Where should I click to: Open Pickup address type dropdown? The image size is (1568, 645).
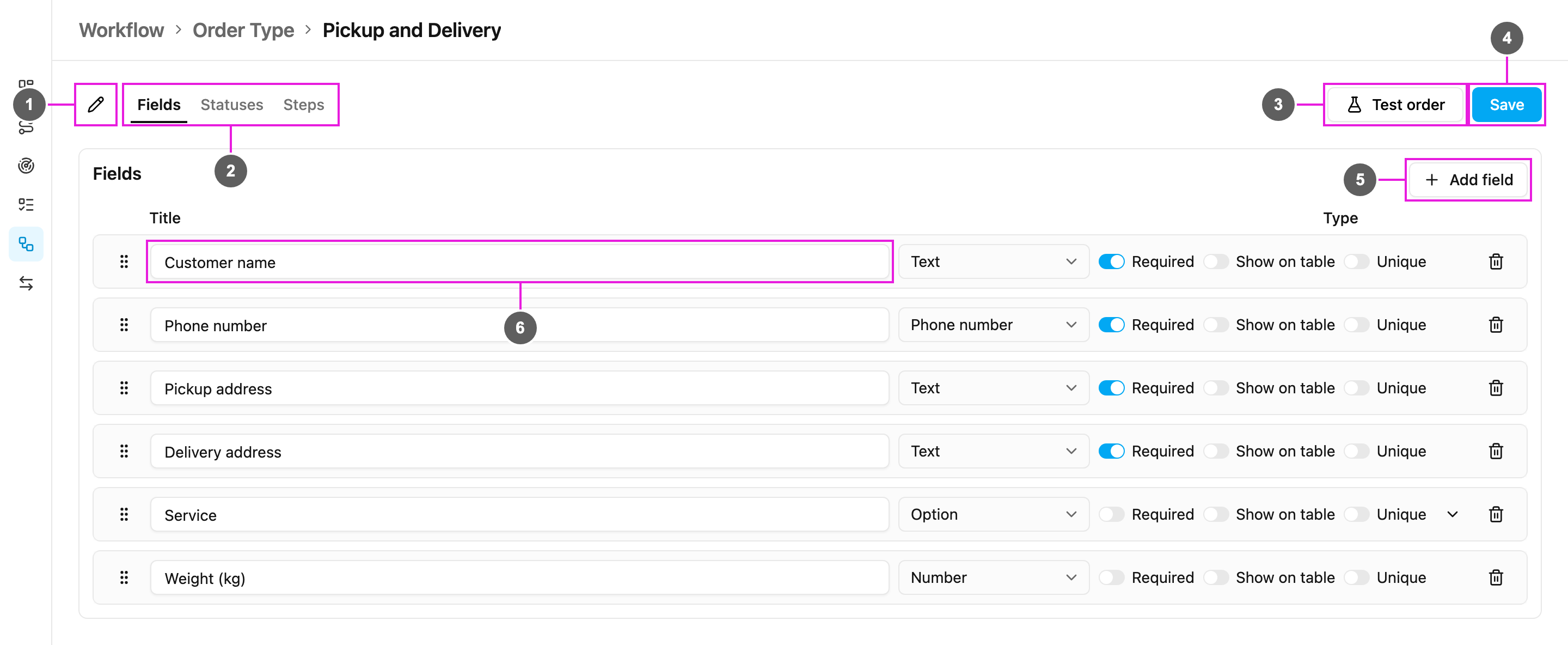point(994,388)
